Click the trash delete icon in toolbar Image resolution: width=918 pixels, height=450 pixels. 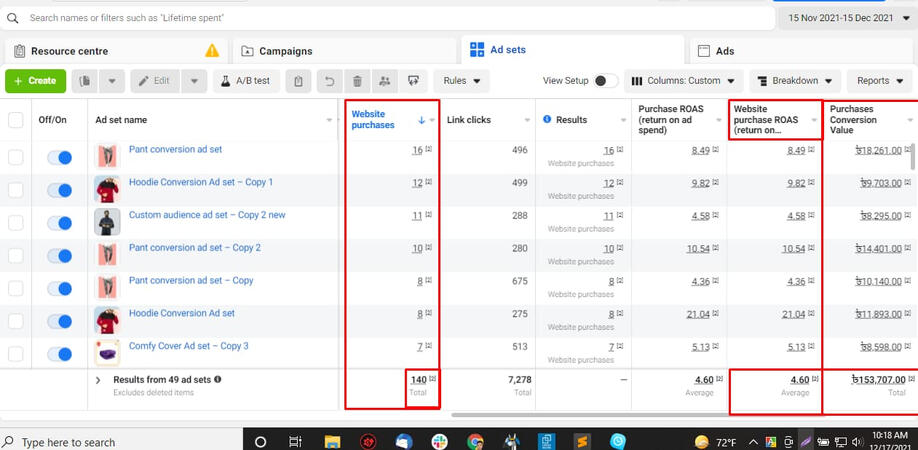click(x=357, y=81)
